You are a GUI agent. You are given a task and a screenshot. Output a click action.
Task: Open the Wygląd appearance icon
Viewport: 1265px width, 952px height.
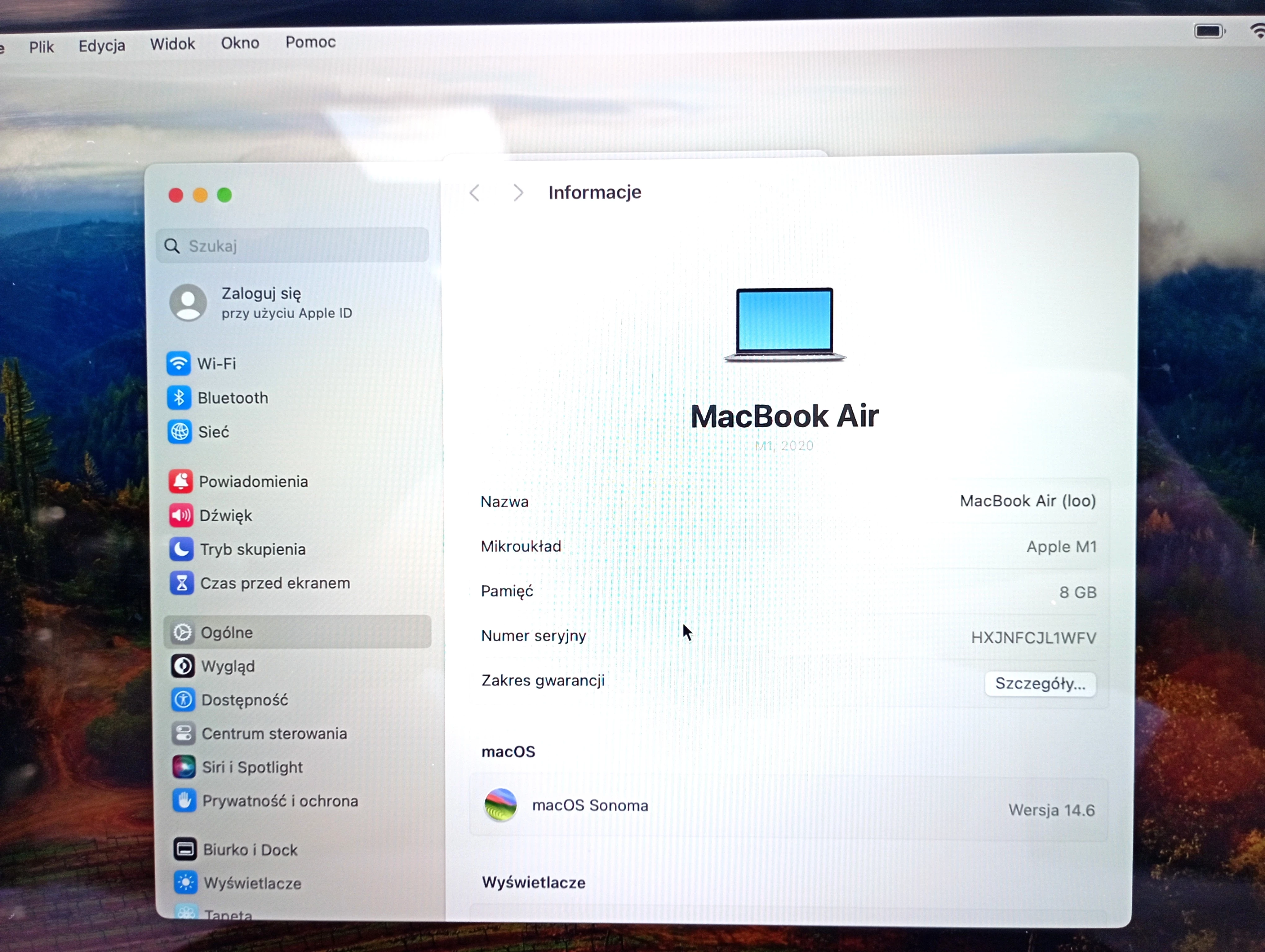[x=183, y=666]
